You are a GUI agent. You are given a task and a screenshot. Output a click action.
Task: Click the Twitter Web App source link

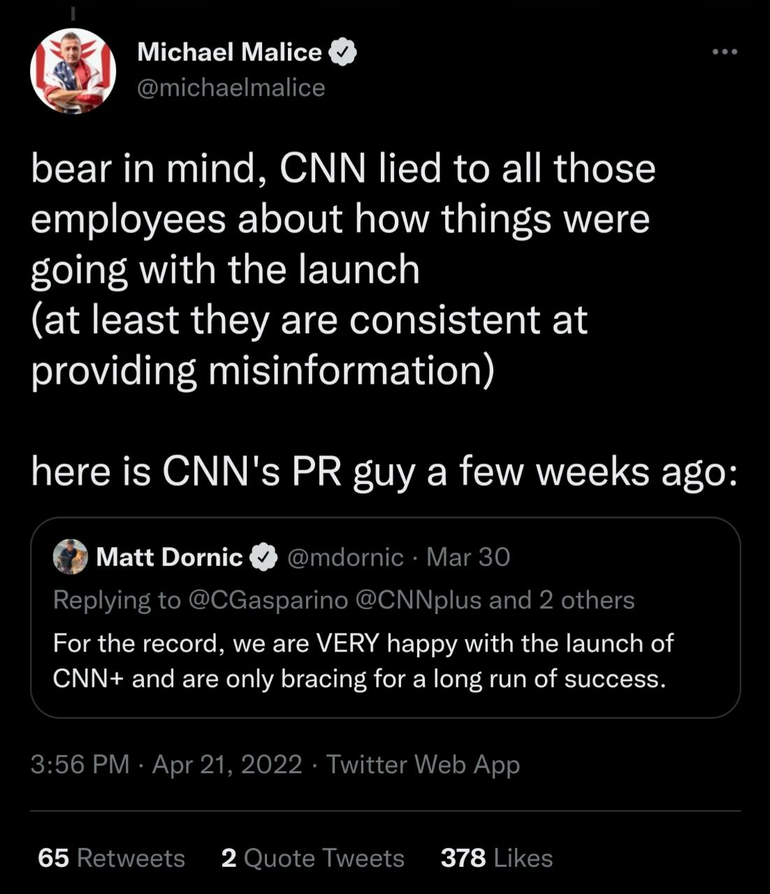423,765
